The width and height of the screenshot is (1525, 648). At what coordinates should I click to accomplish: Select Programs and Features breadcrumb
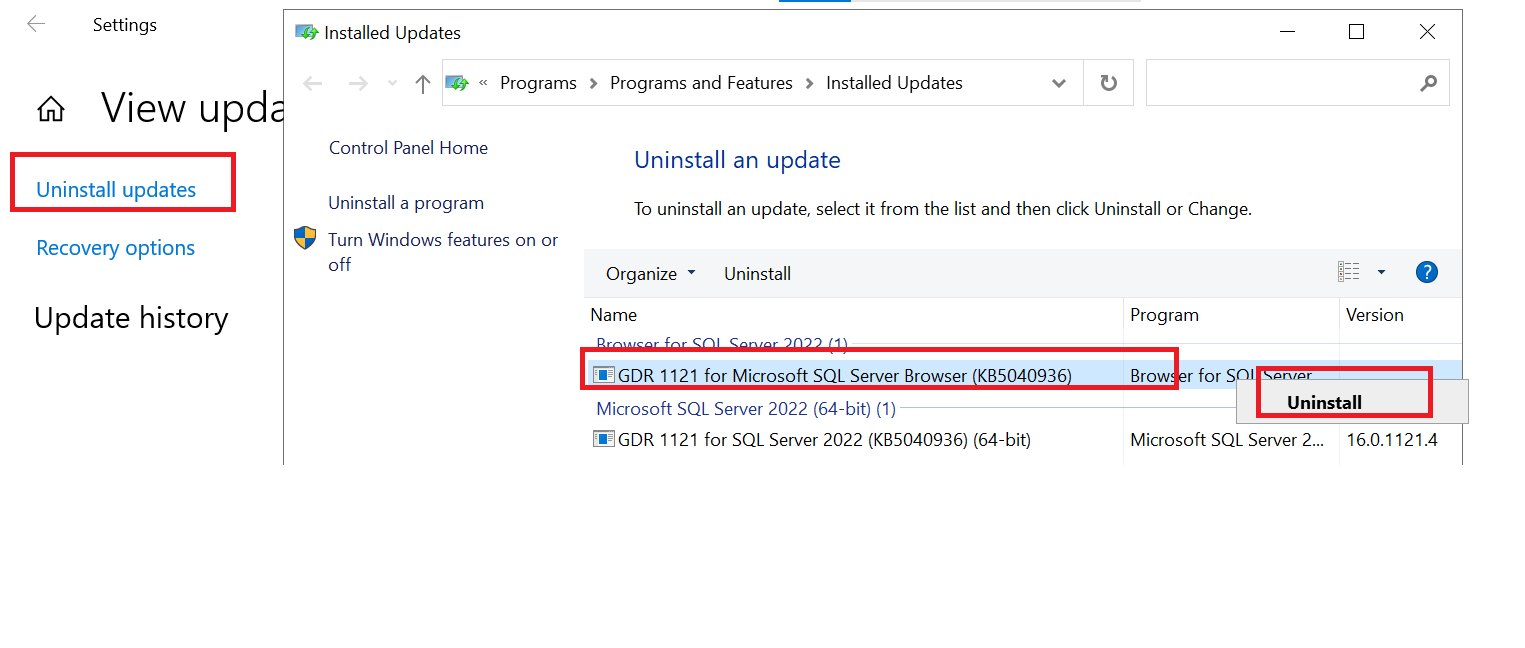coord(701,83)
